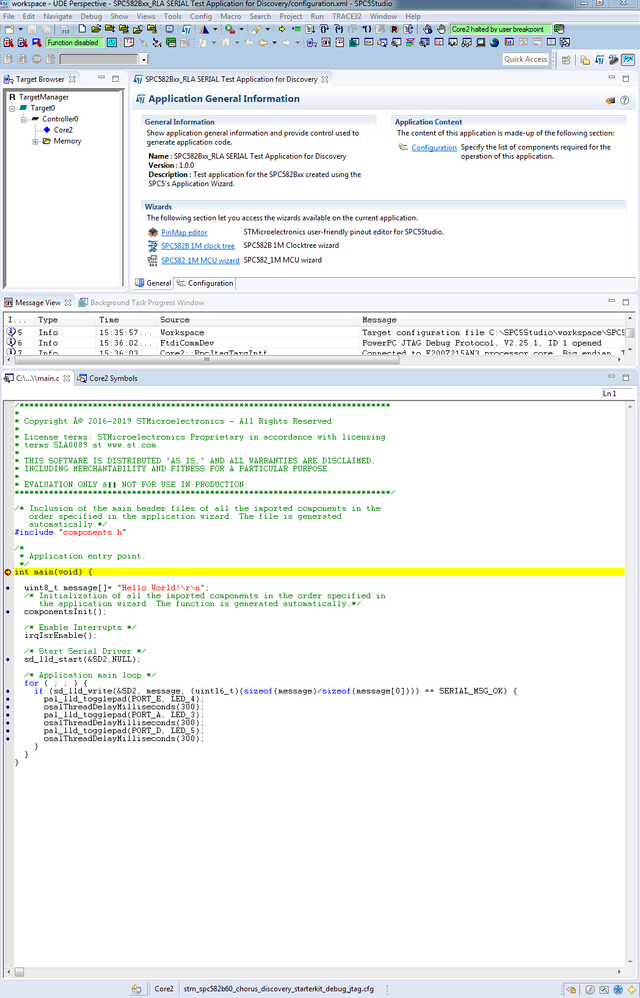Click the code editor horizontal scrollbar thumb

point(20,972)
